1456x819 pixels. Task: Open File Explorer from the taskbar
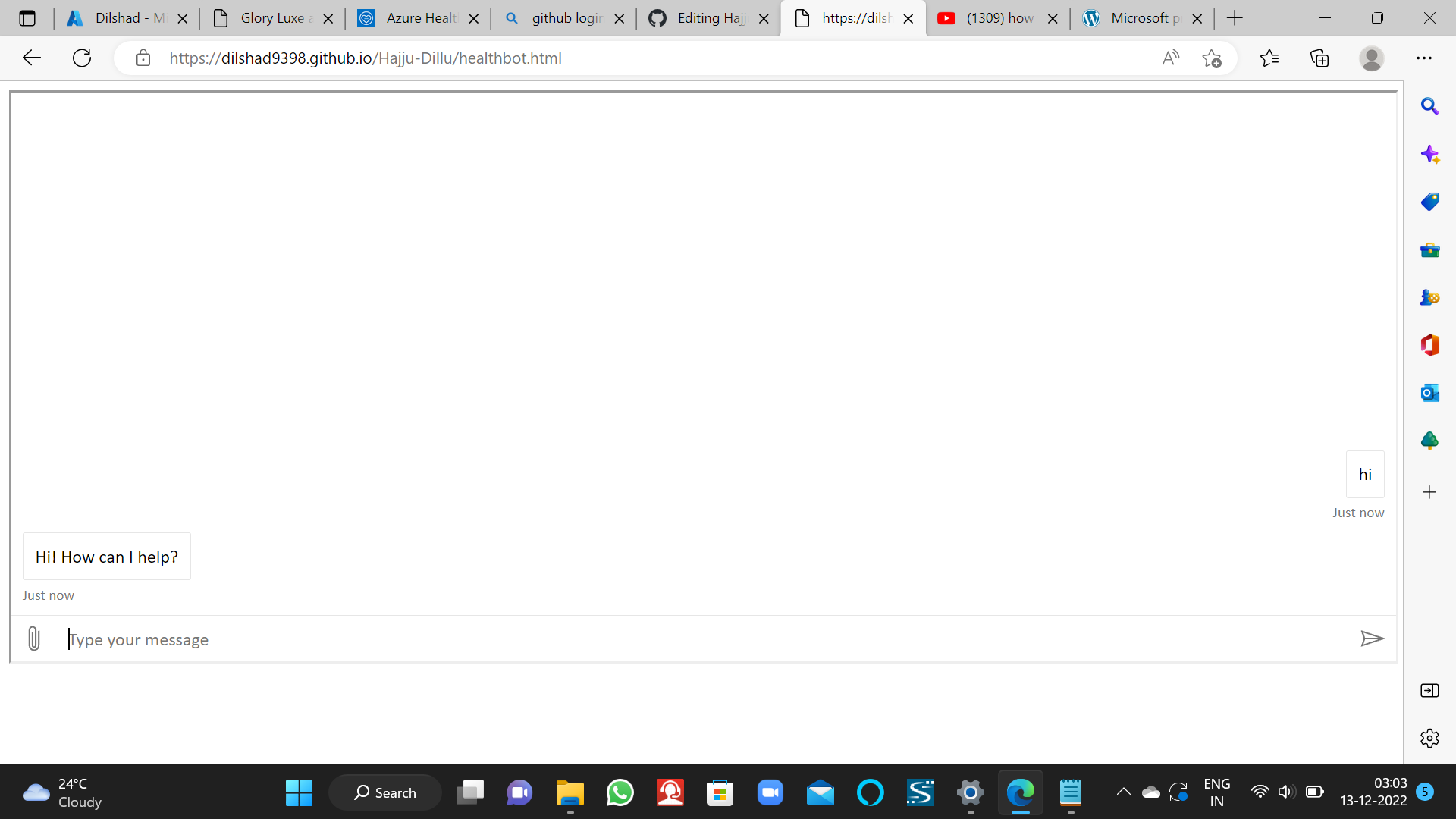(x=570, y=792)
